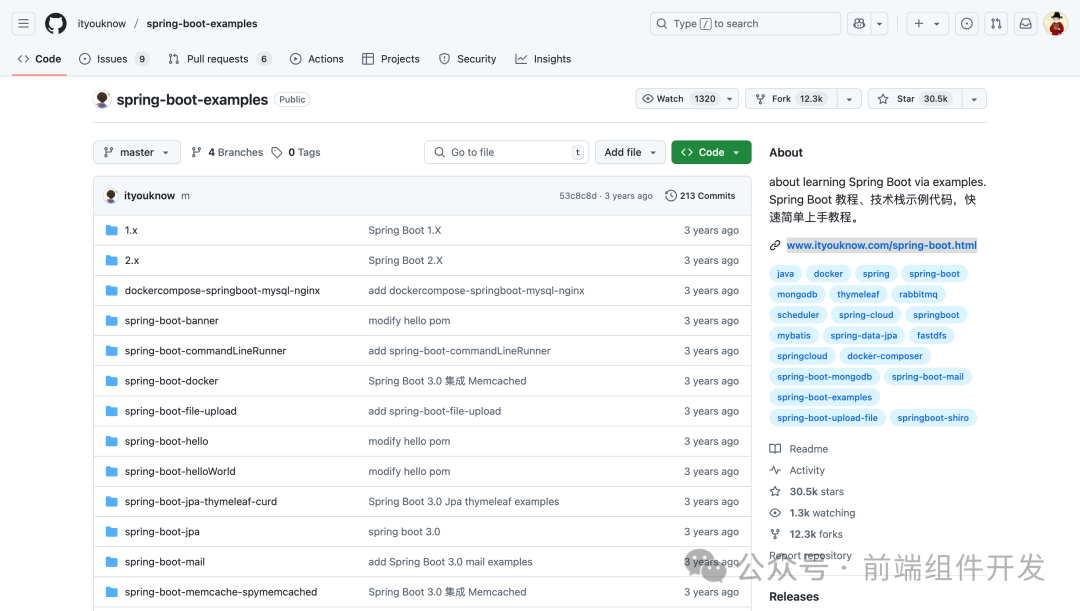Open the Projects tab

(391, 59)
